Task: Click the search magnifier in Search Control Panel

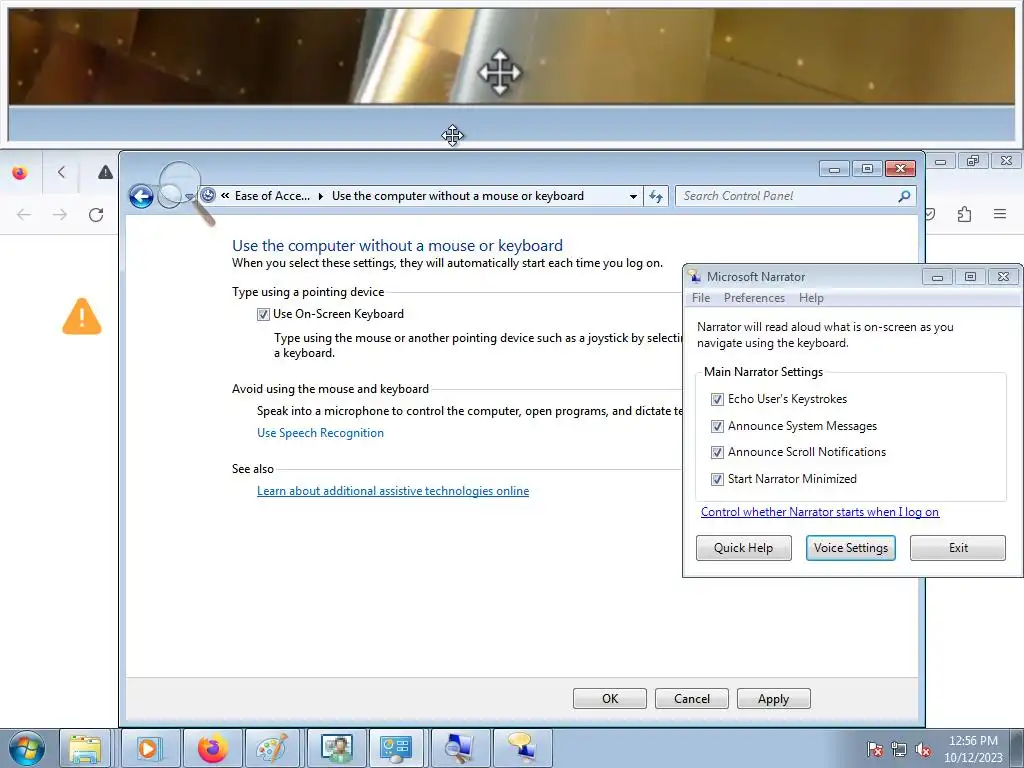Action: point(904,196)
